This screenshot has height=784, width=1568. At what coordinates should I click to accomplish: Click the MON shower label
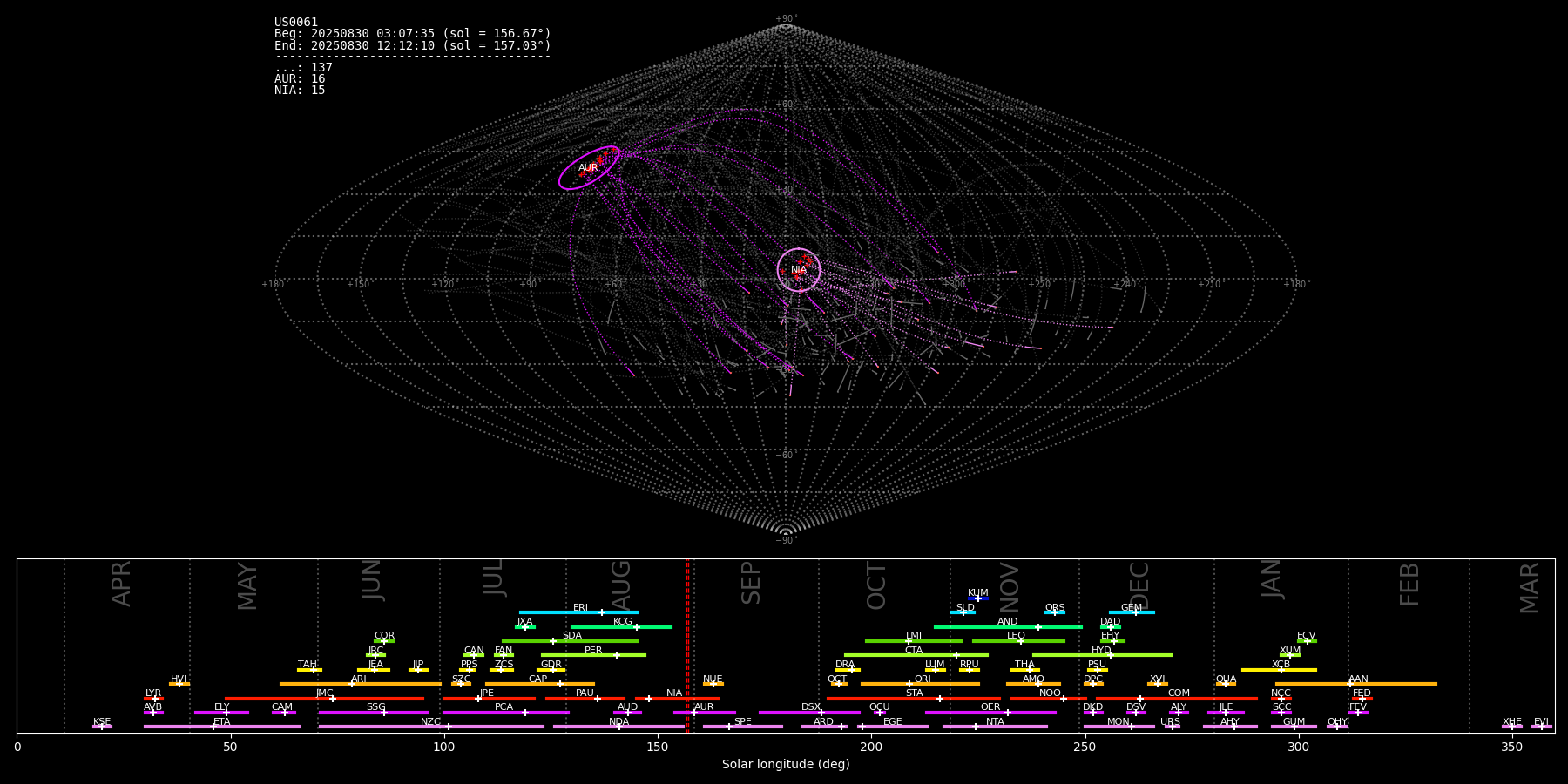pos(1119,722)
